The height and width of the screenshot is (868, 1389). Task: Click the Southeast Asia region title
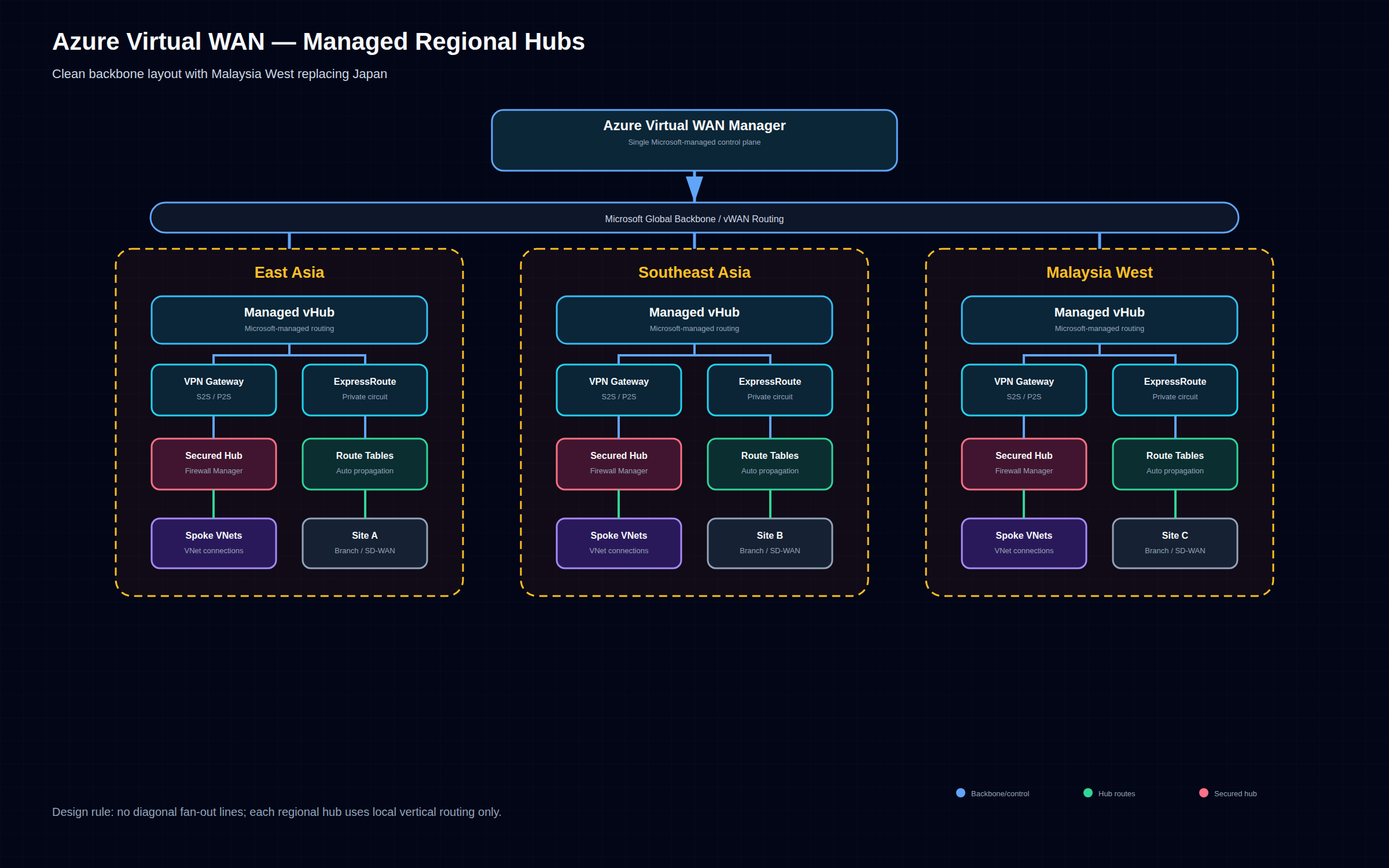694,272
